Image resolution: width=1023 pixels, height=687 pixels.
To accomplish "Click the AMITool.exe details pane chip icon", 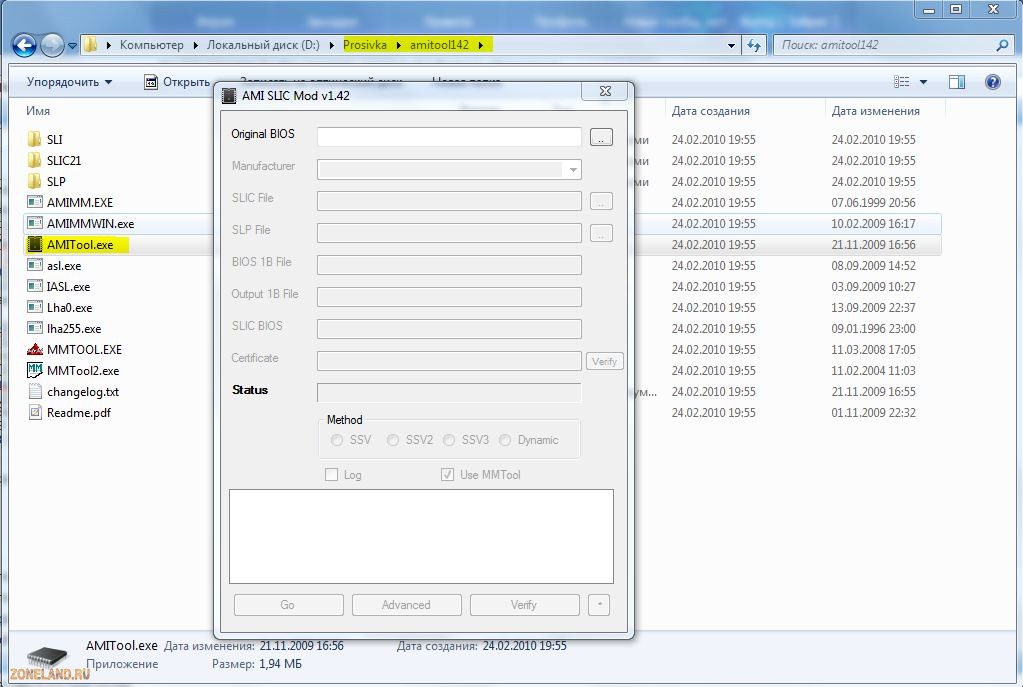I will [47, 659].
